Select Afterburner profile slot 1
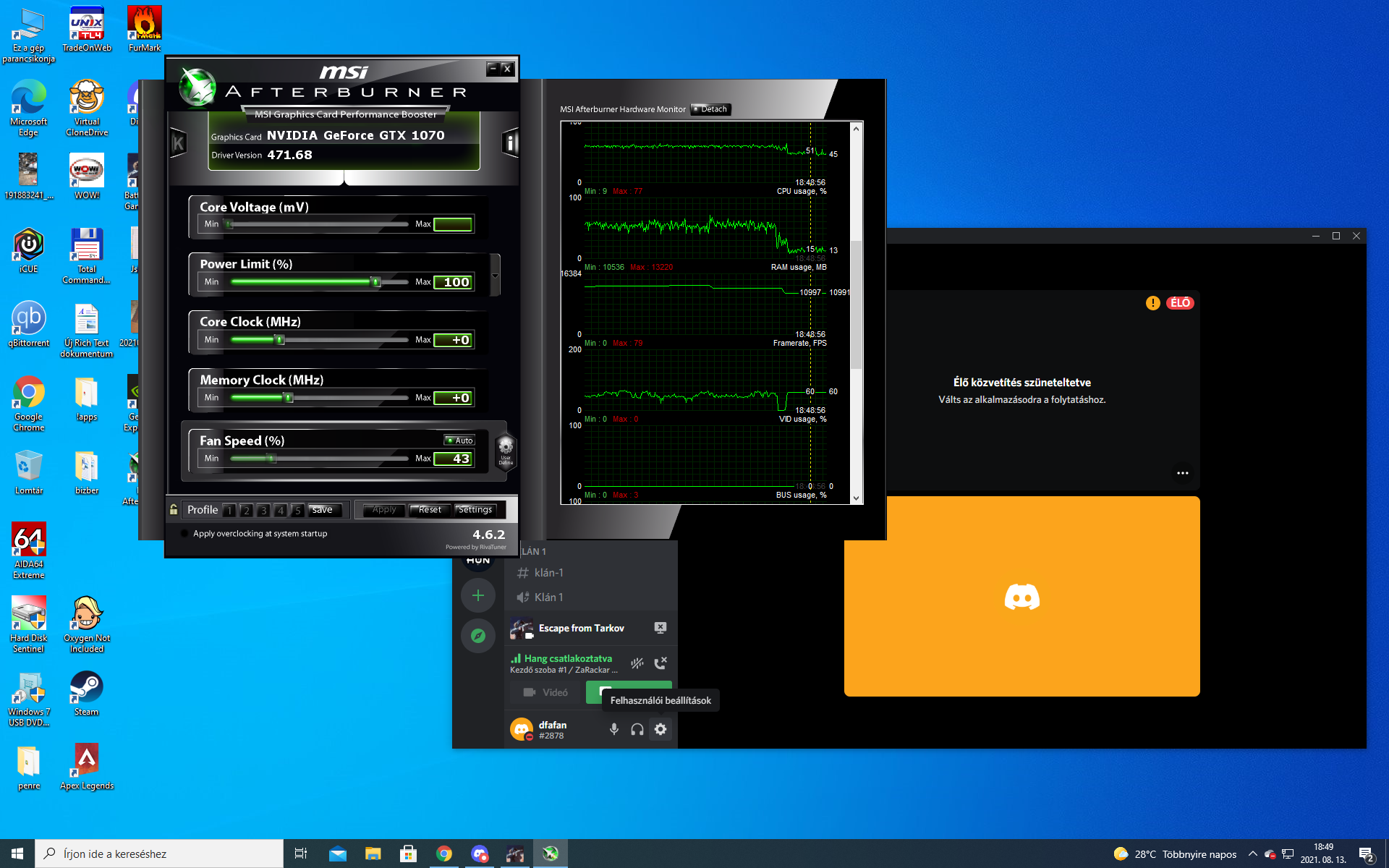 tap(229, 511)
